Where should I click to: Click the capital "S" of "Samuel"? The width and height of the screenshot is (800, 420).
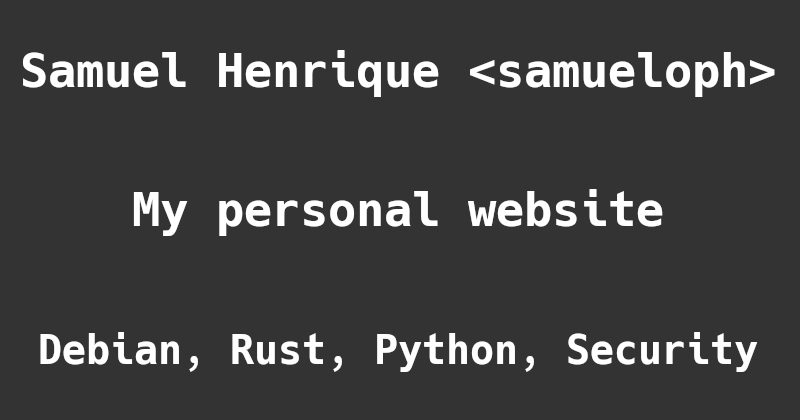[x=34, y=71]
